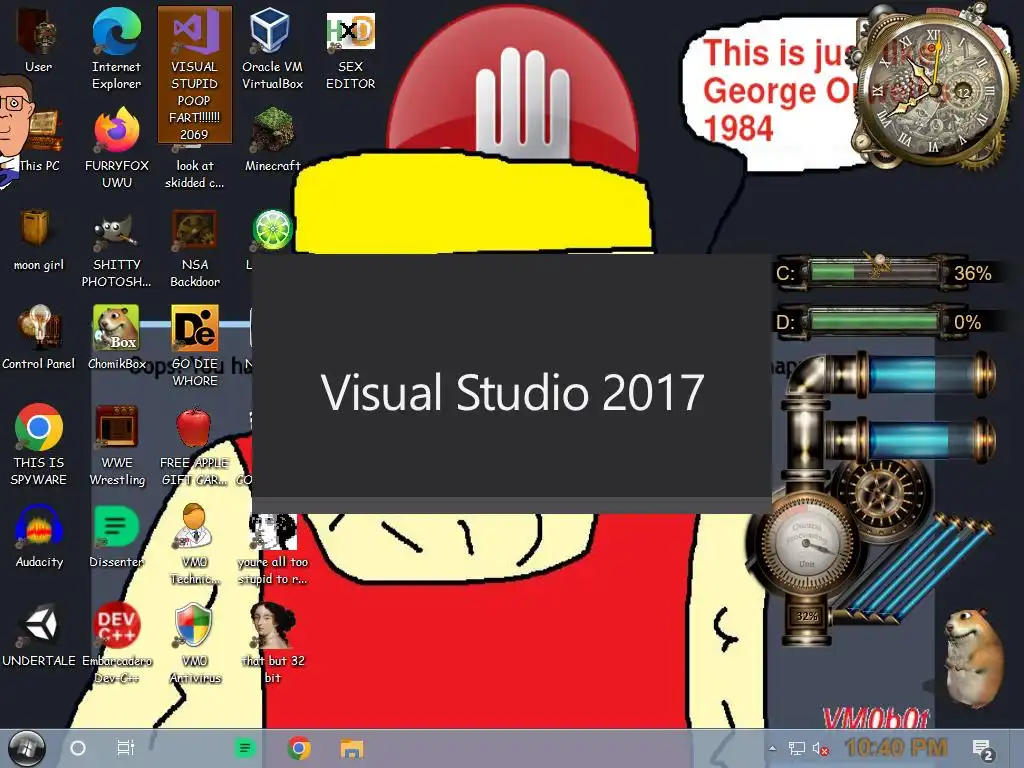This screenshot has height=768, width=1024.
Task: Open the moon girl desktop icon
Action: (x=39, y=239)
